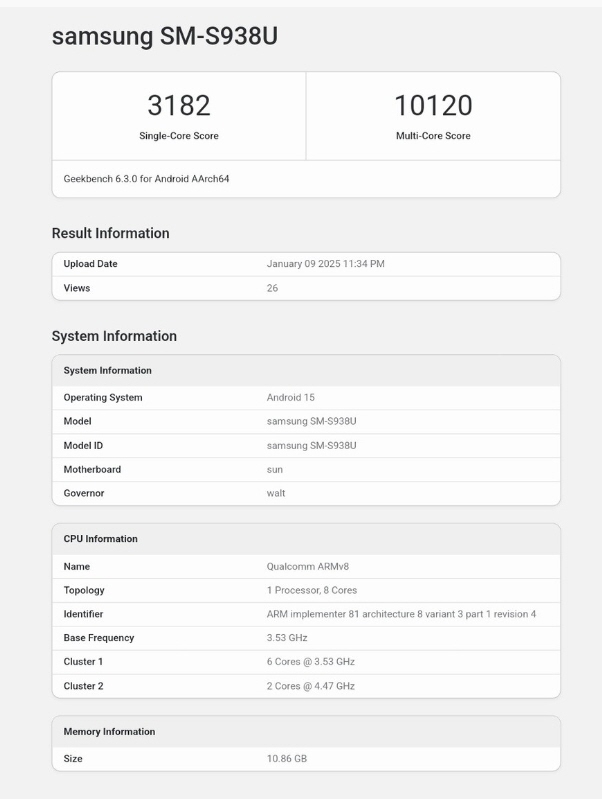Click the Multi-Core Score label
This screenshot has width=602, height=799.
(x=433, y=136)
